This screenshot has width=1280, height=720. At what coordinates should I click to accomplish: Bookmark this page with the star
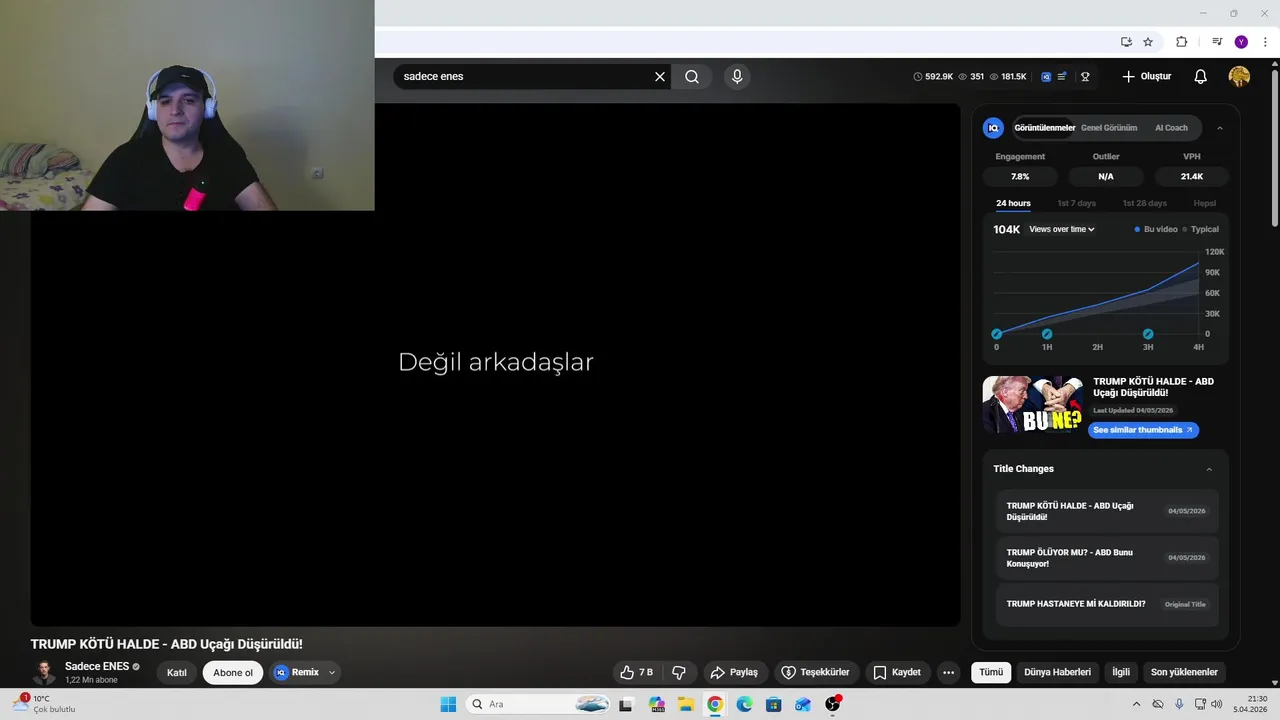tap(1148, 42)
